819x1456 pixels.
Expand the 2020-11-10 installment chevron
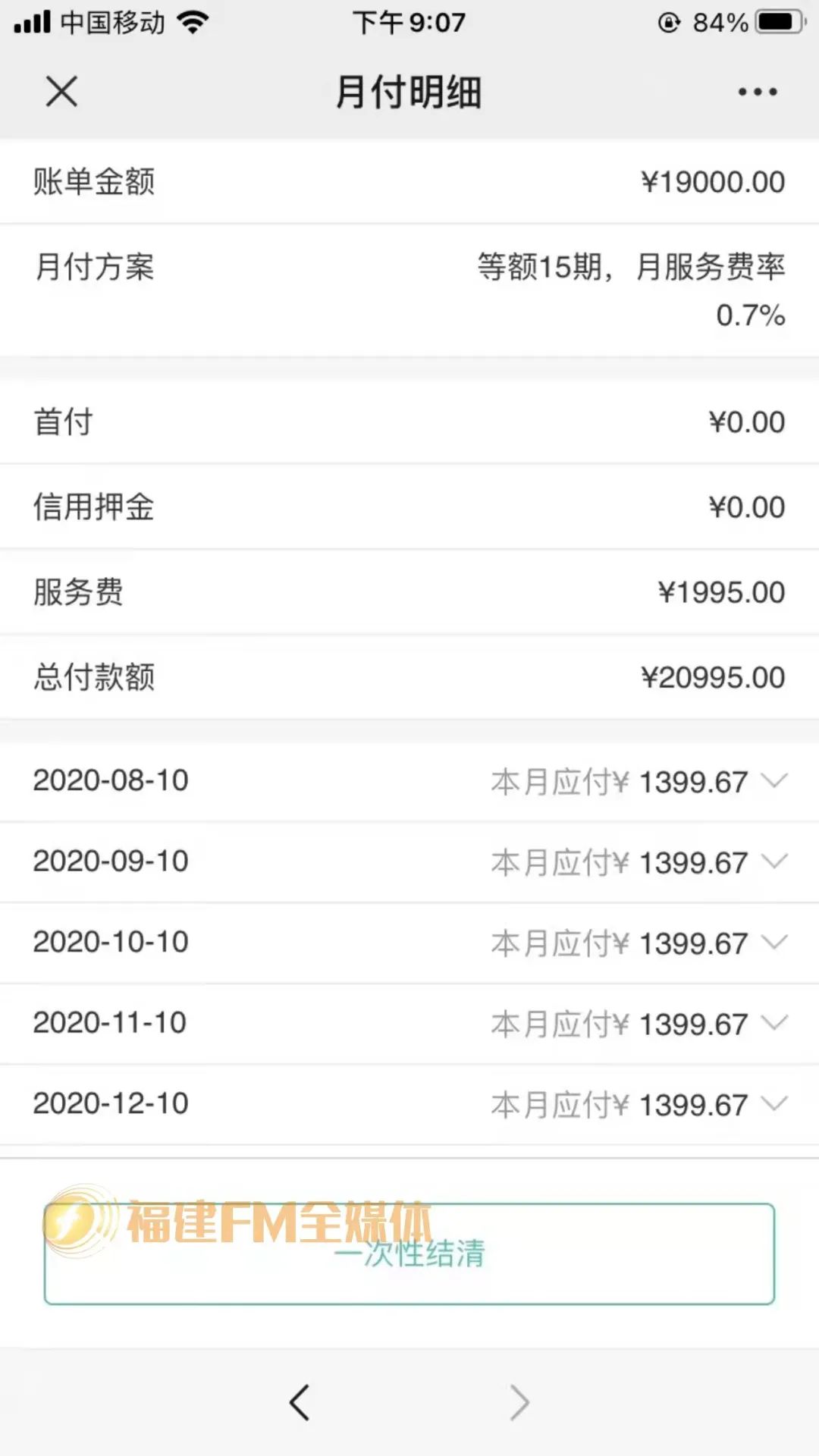[774, 1023]
